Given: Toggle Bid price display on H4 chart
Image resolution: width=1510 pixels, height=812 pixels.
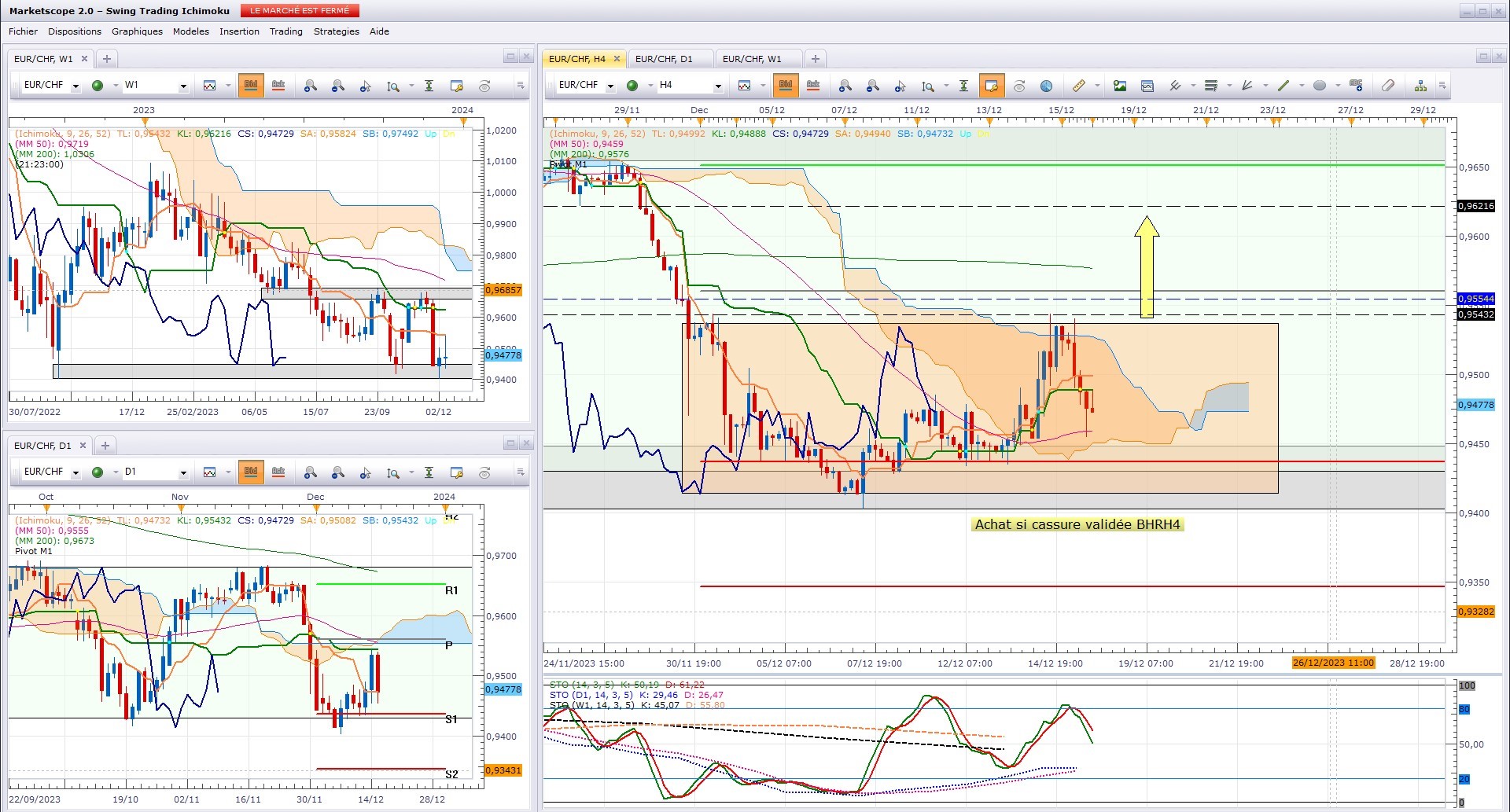Looking at the screenshot, I should pos(786,85).
